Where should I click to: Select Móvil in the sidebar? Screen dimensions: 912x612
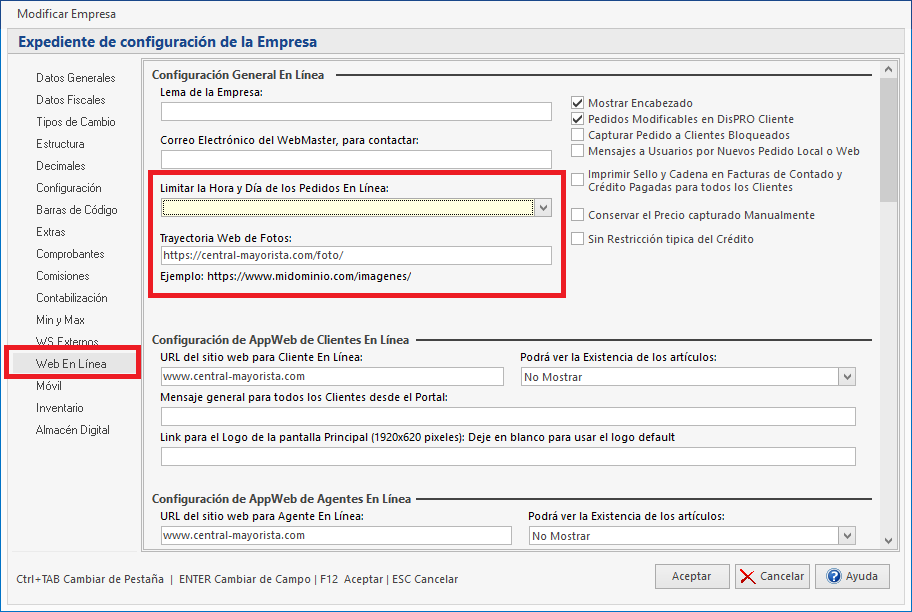[49, 386]
